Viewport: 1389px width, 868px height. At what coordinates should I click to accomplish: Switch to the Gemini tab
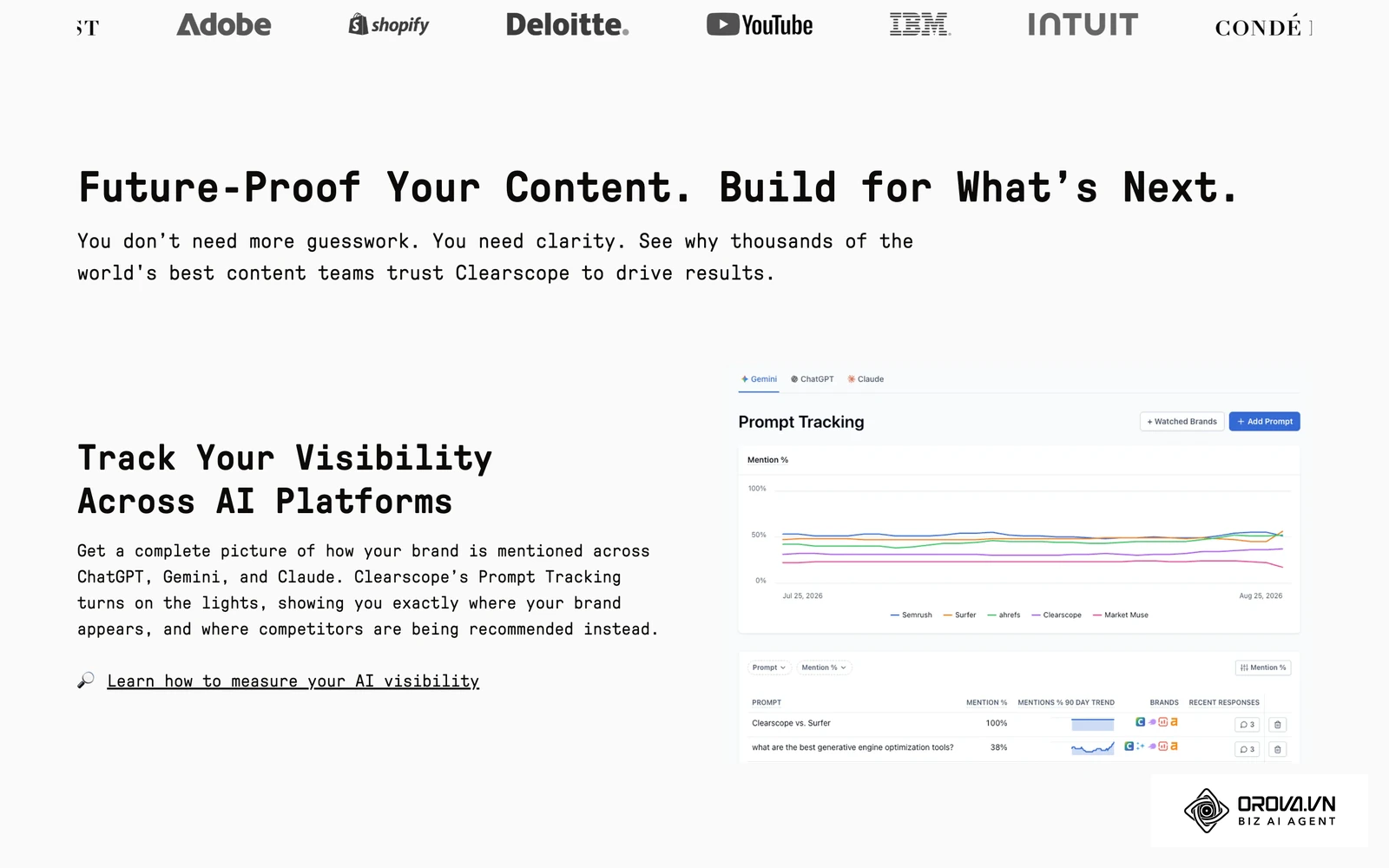pos(760,379)
